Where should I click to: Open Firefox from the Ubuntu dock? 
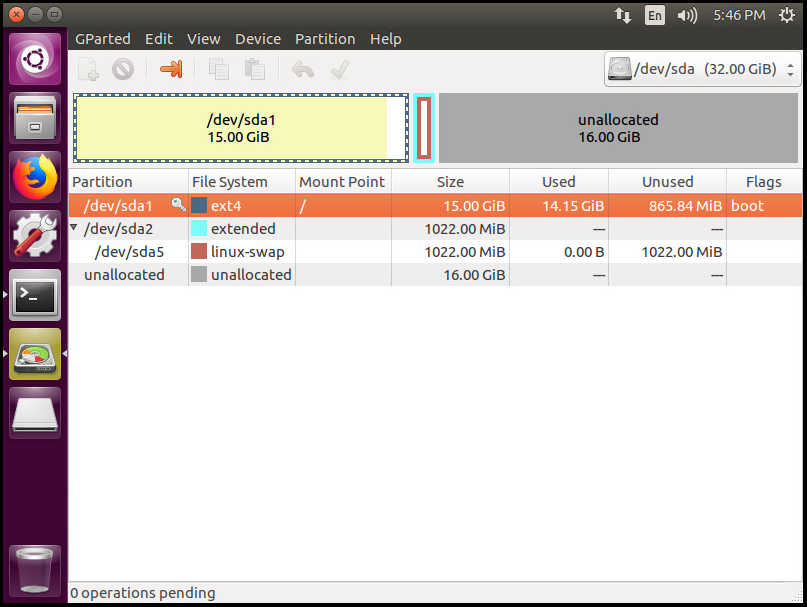pyautogui.click(x=35, y=178)
